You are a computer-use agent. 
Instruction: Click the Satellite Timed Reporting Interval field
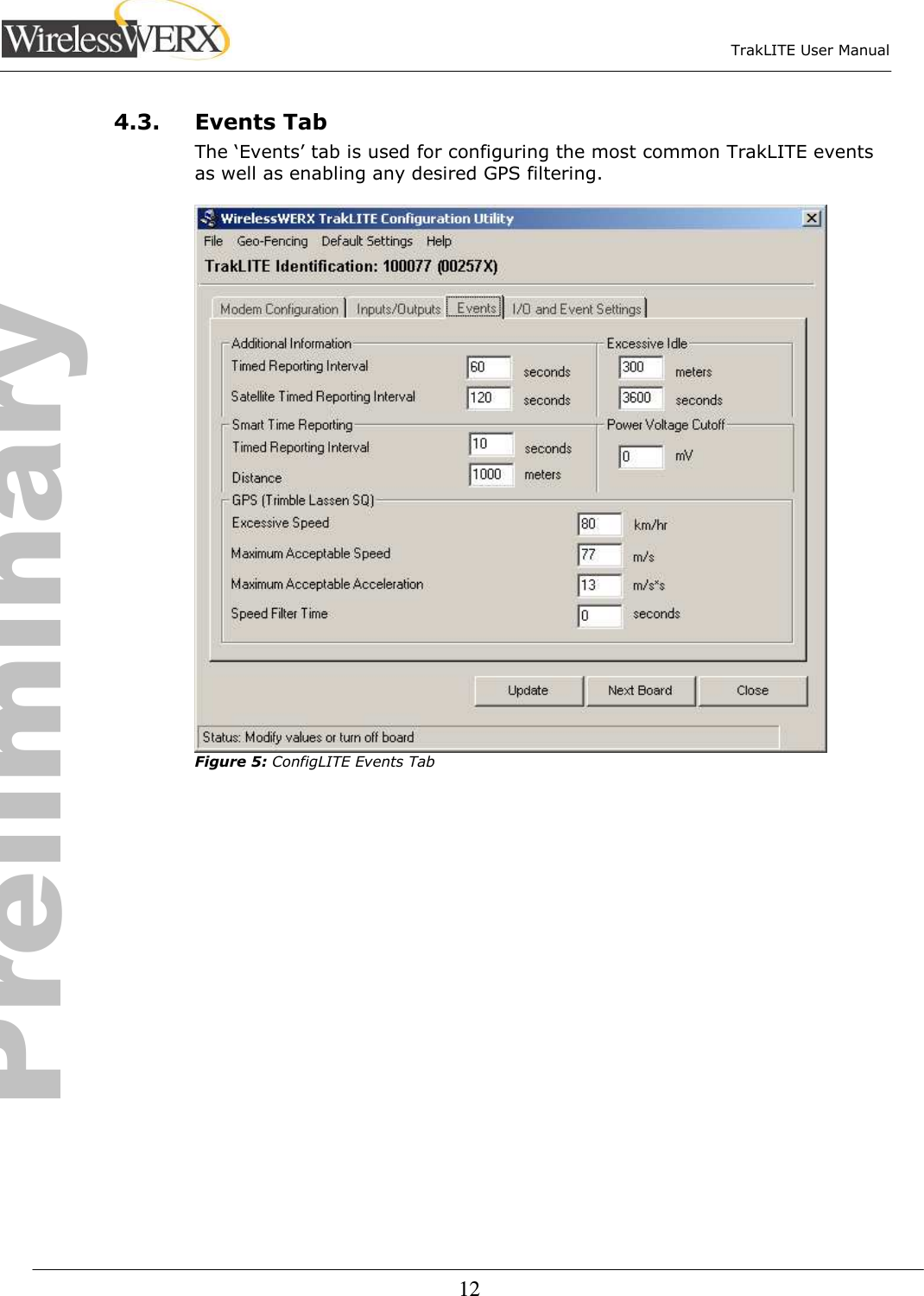coord(489,398)
